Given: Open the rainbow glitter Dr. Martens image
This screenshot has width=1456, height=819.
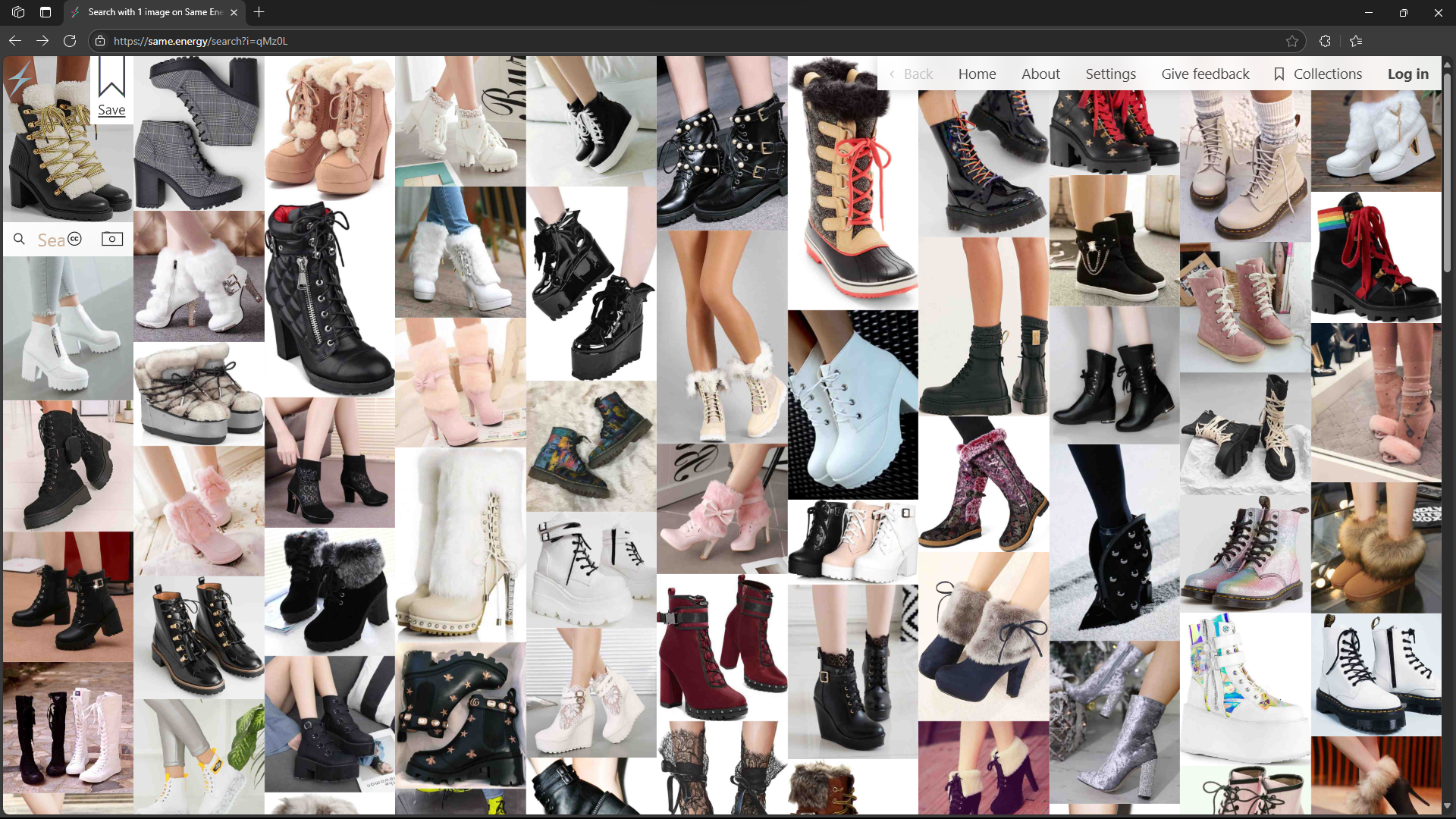Looking at the screenshot, I should click(x=1244, y=554).
